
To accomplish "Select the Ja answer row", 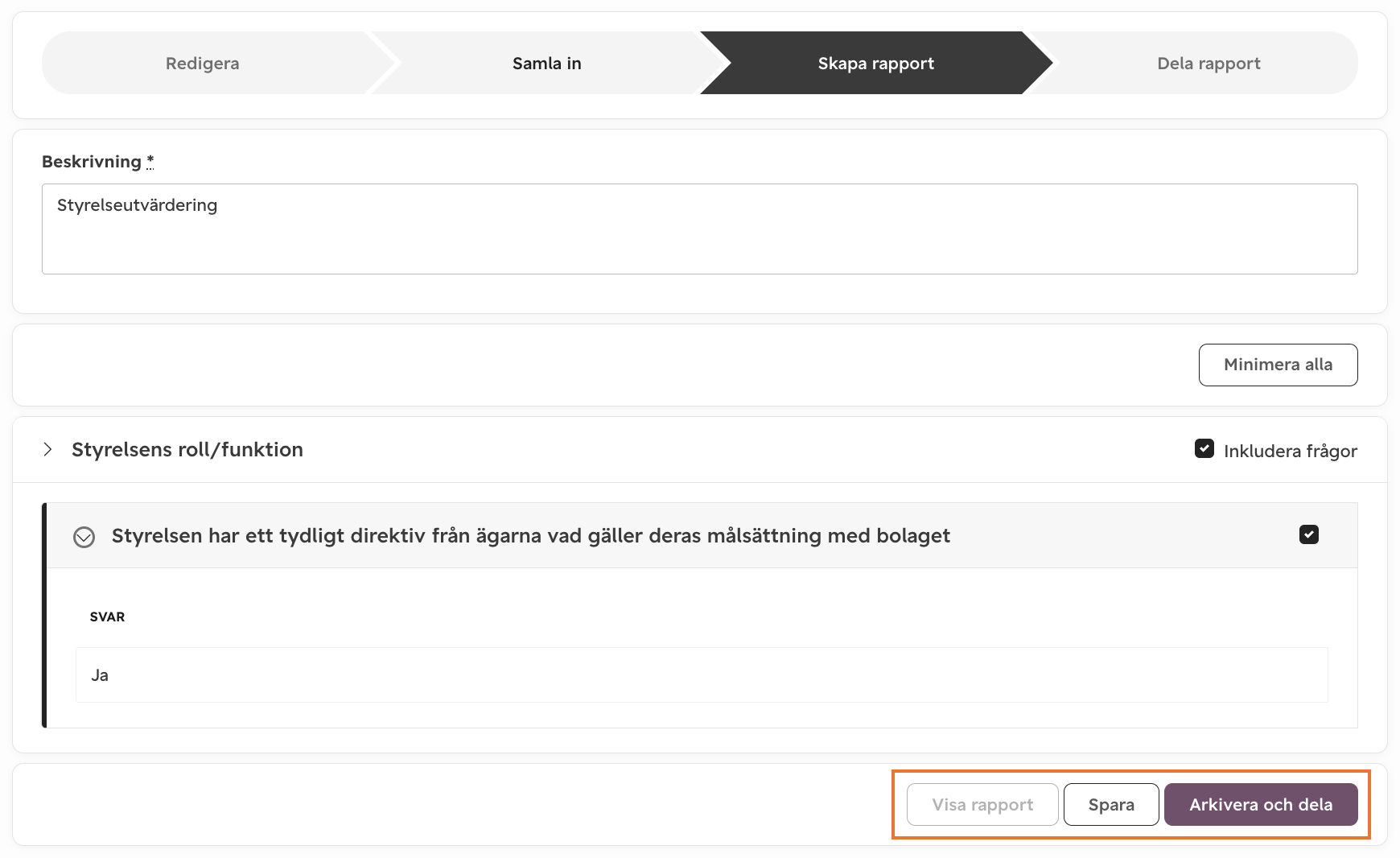I will tap(702, 675).
